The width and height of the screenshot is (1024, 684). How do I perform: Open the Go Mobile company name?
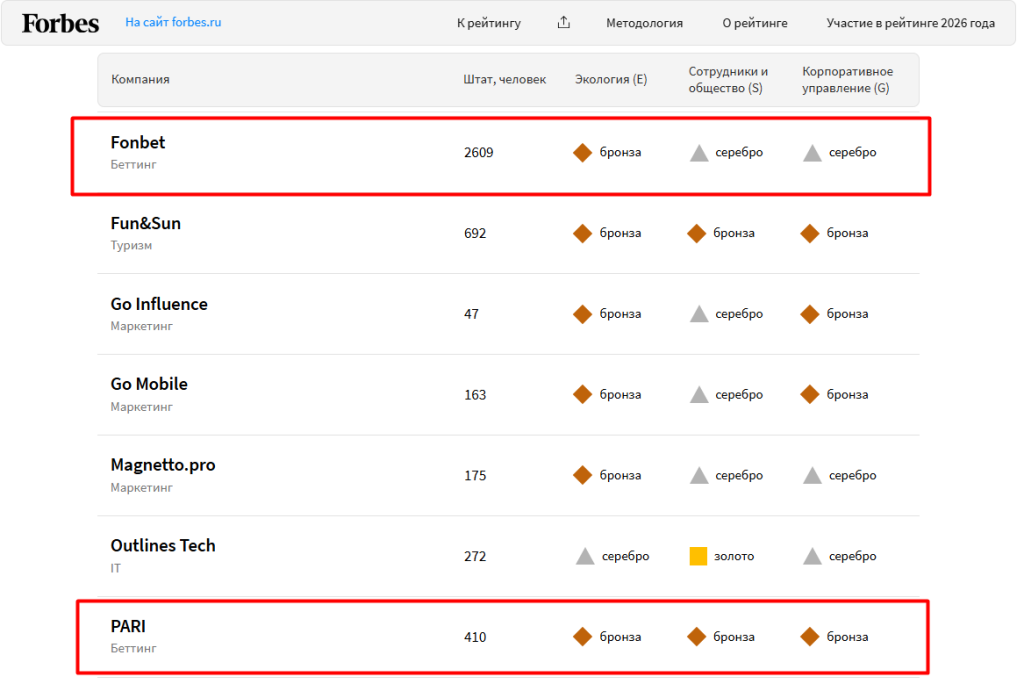[x=149, y=384]
